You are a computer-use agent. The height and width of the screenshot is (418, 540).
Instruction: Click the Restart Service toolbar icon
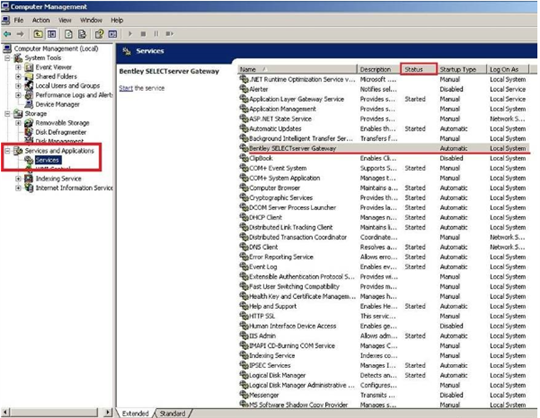tap(169, 34)
